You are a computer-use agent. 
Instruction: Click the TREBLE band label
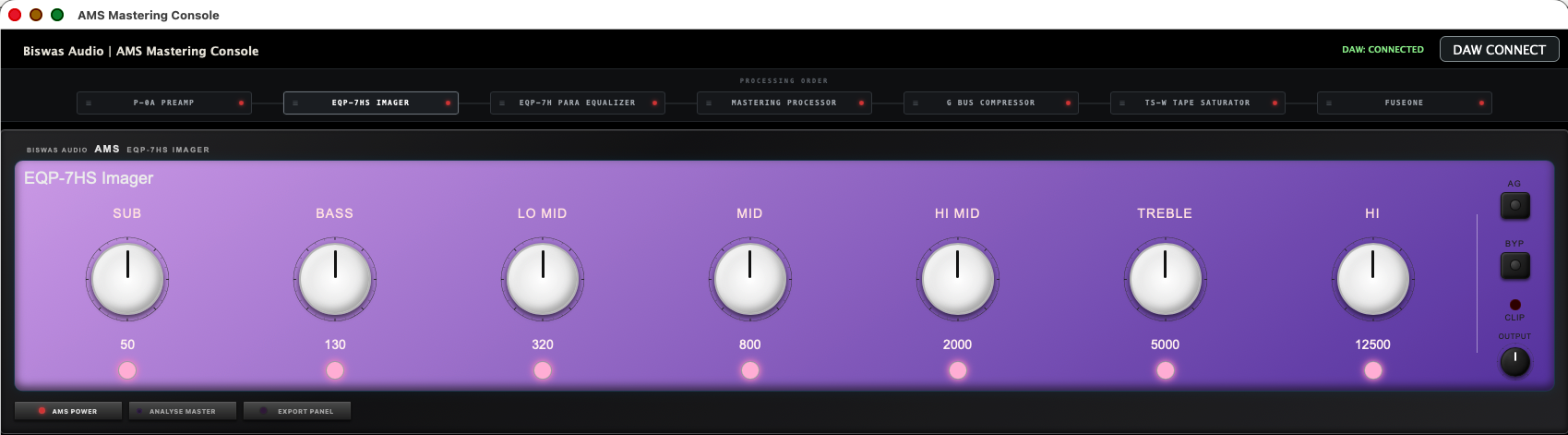pos(1165,213)
